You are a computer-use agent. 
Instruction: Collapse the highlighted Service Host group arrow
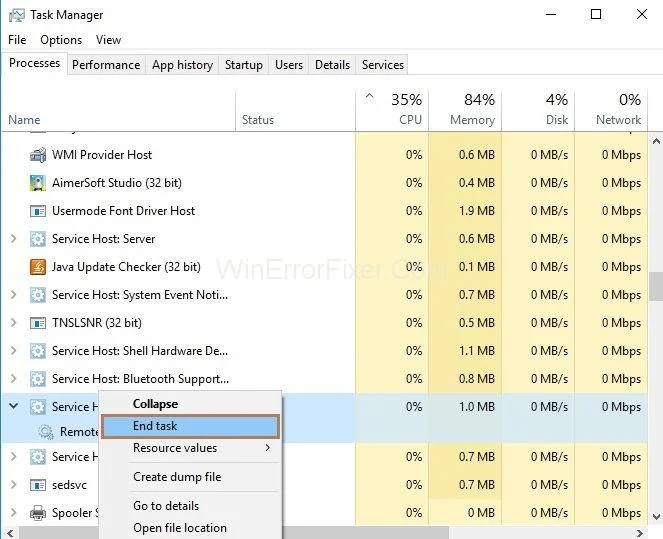pos(13,407)
